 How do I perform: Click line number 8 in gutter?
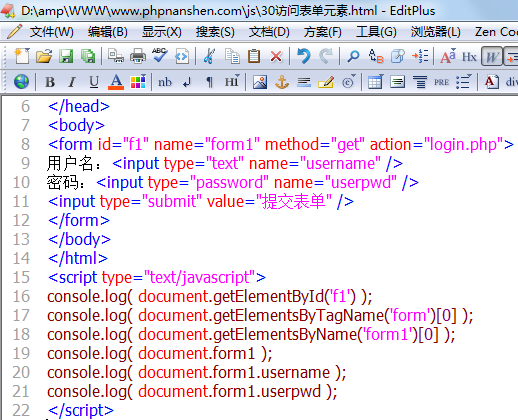[x=25, y=144]
